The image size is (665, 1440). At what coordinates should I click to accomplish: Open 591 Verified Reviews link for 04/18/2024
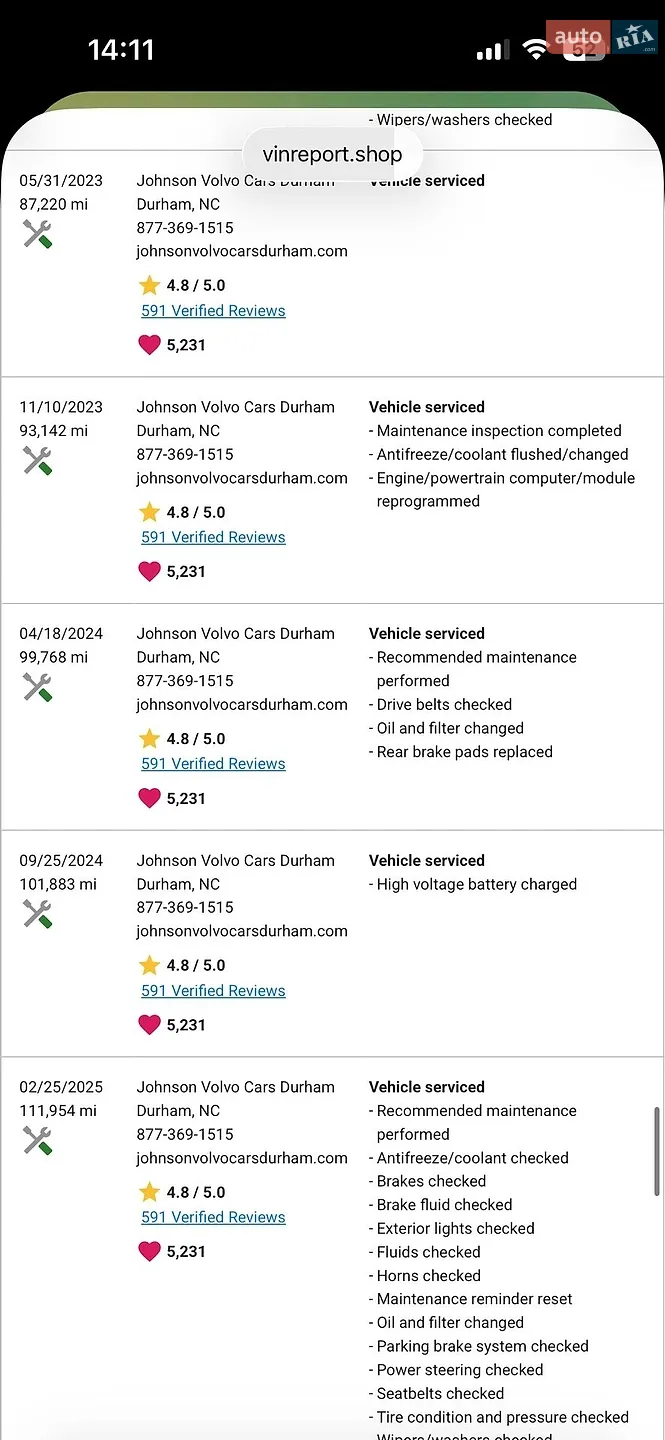click(x=213, y=764)
